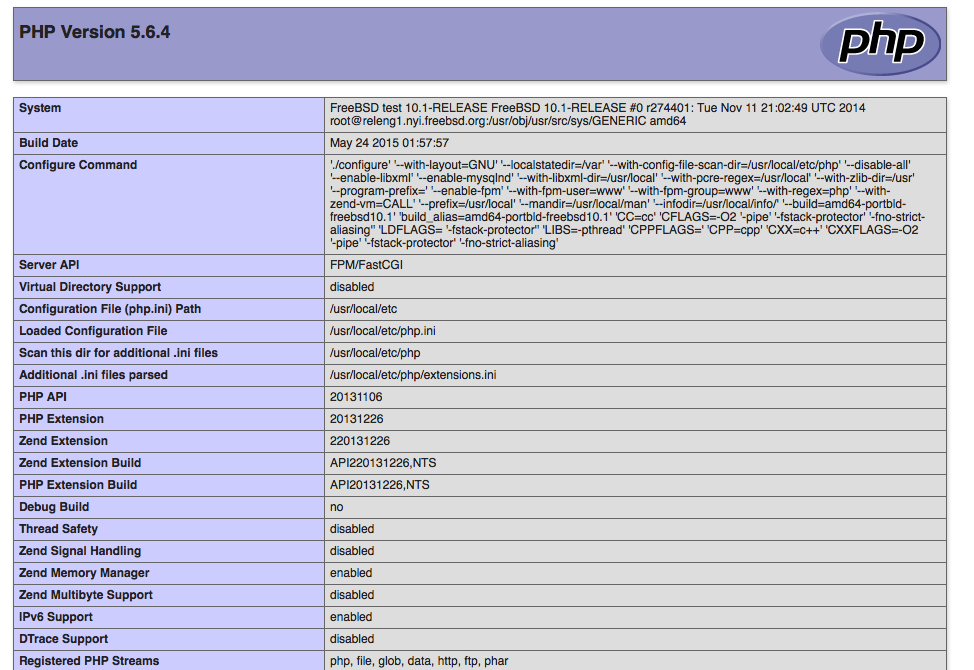The width and height of the screenshot is (974, 670).
Task: Select '/usr/local/etc/php.ini' value
Action: pos(383,331)
